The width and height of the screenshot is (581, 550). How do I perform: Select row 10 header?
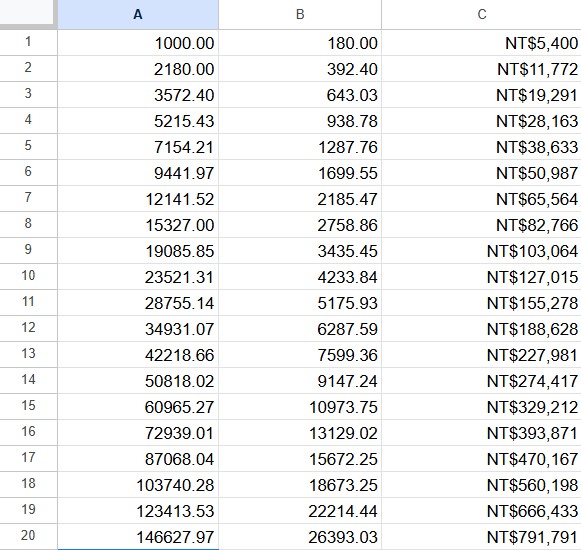click(28, 276)
